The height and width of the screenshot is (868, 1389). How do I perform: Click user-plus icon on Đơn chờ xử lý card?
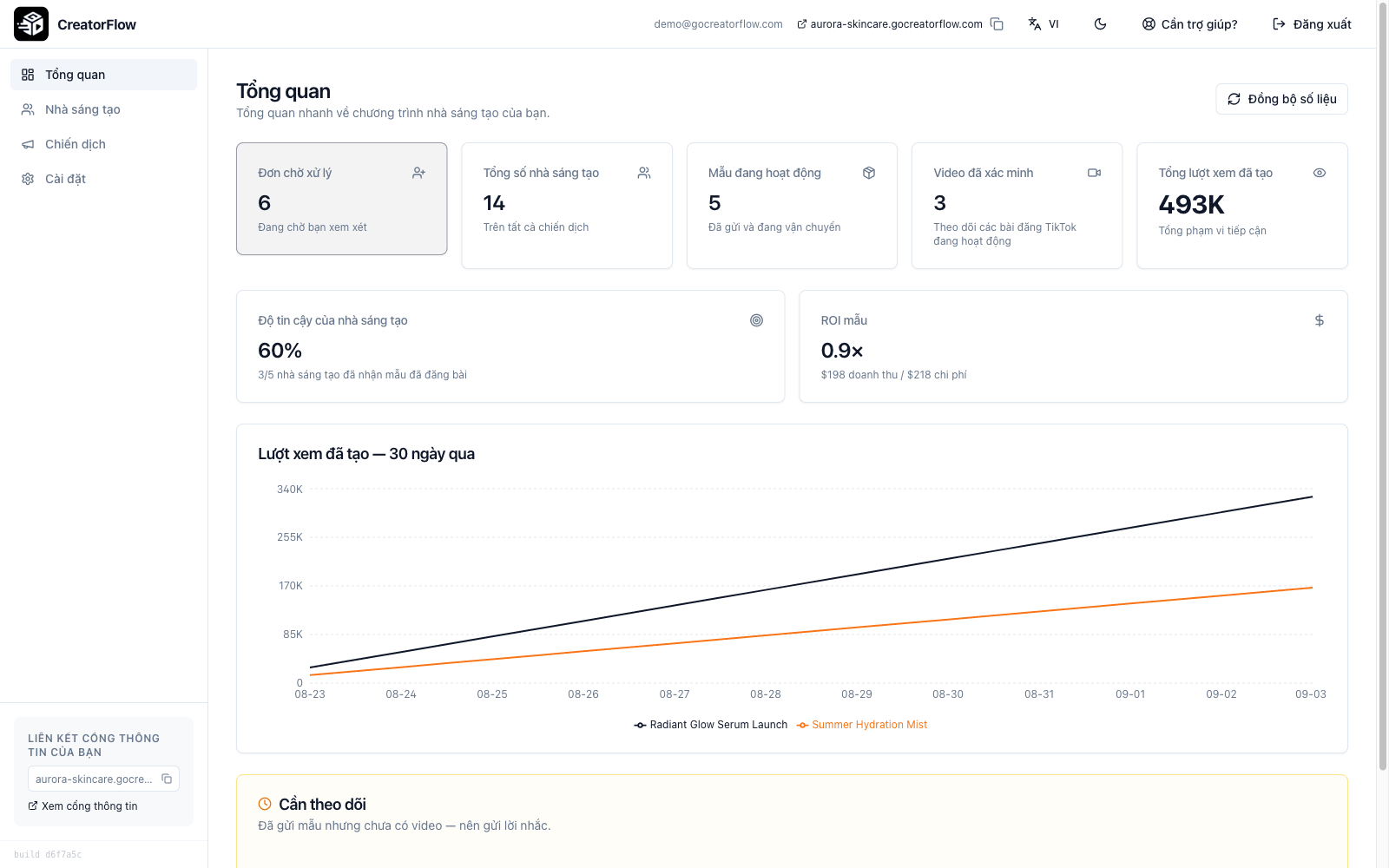(x=418, y=173)
